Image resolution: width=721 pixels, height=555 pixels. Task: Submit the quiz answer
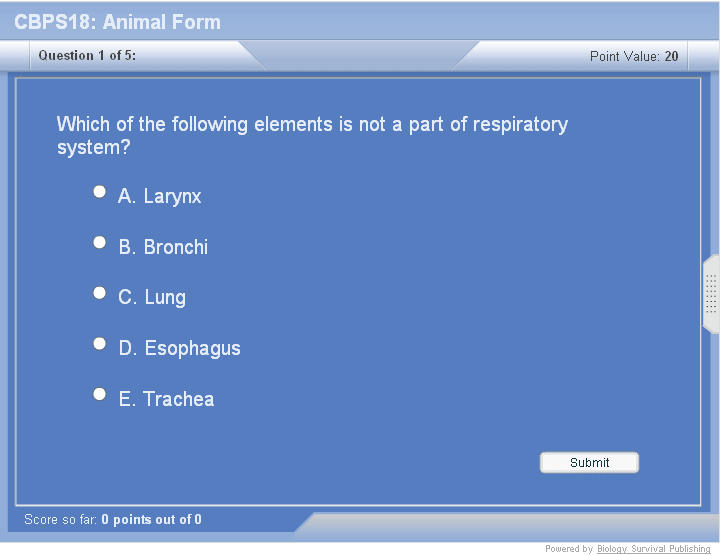(589, 462)
